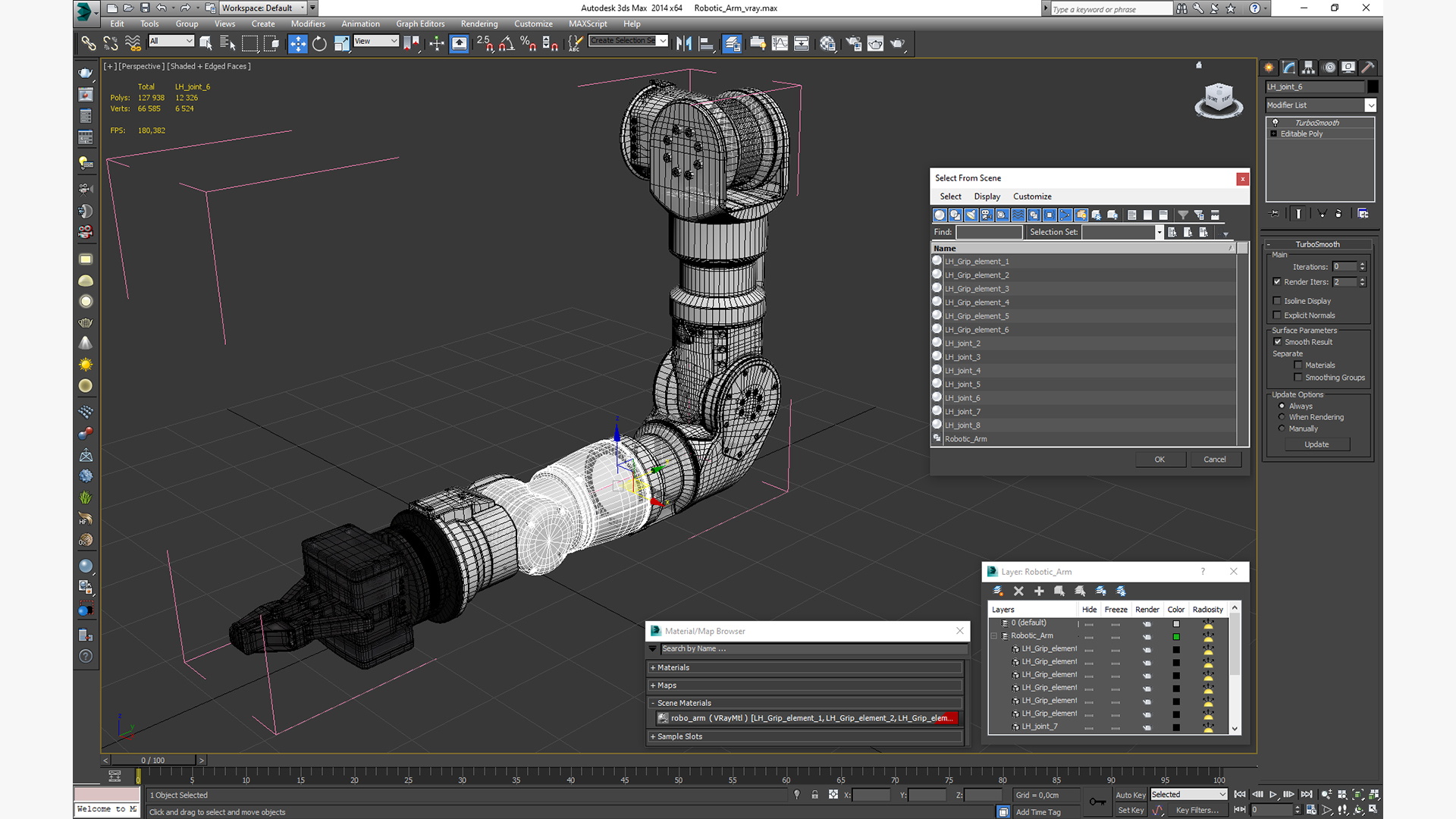The height and width of the screenshot is (819, 1456).
Task: Enable Isoline Display checkbox
Action: [1277, 301]
